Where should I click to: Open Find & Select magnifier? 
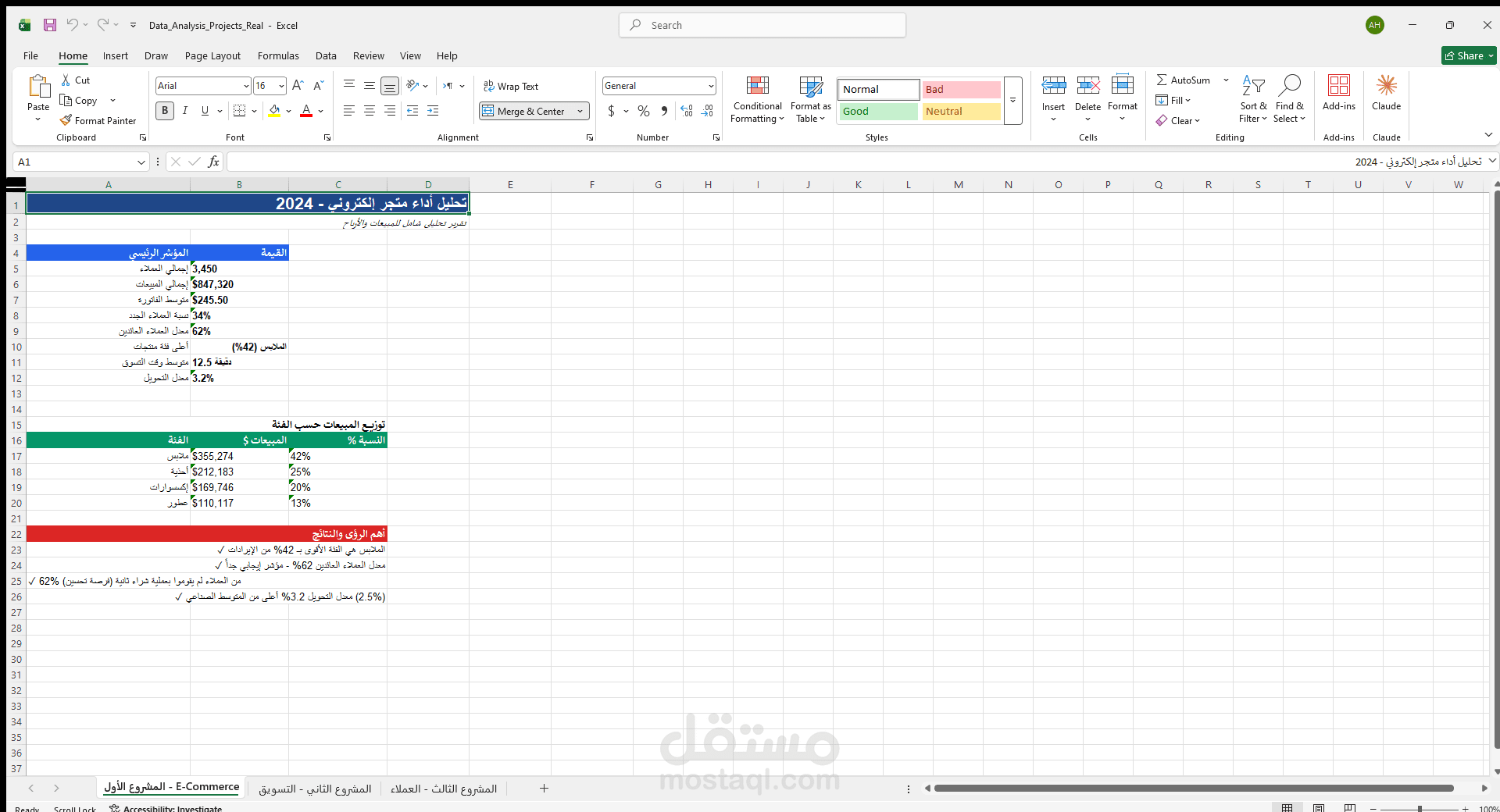(x=1289, y=99)
